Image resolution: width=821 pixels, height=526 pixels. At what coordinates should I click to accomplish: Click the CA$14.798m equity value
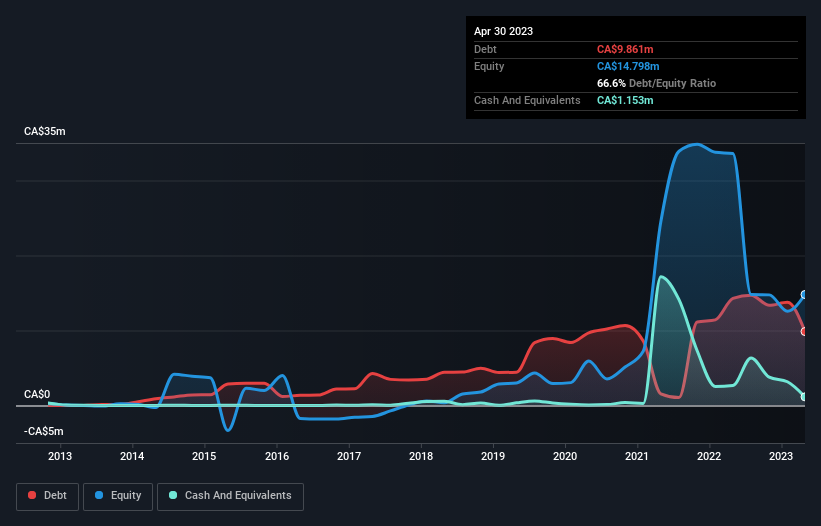point(628,66)
